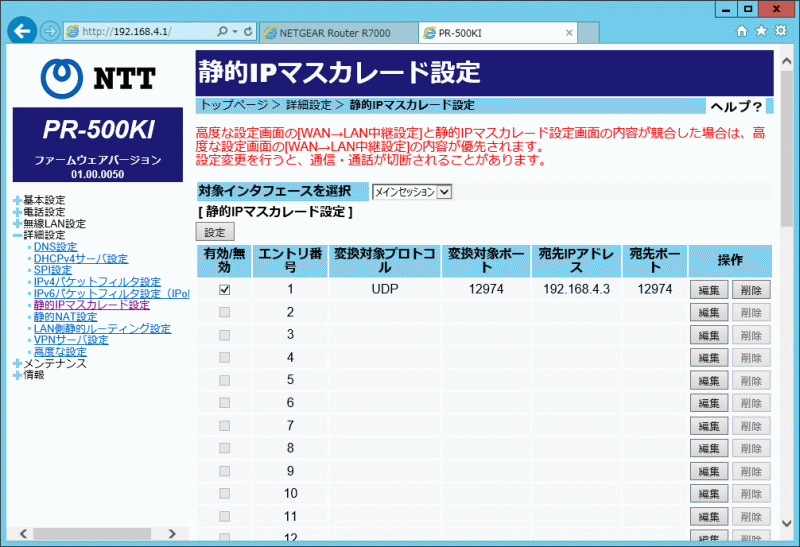Viewport: 800px width, 547px height.
Task: Open browser tools gear icon
Action: tap(780, 31)
